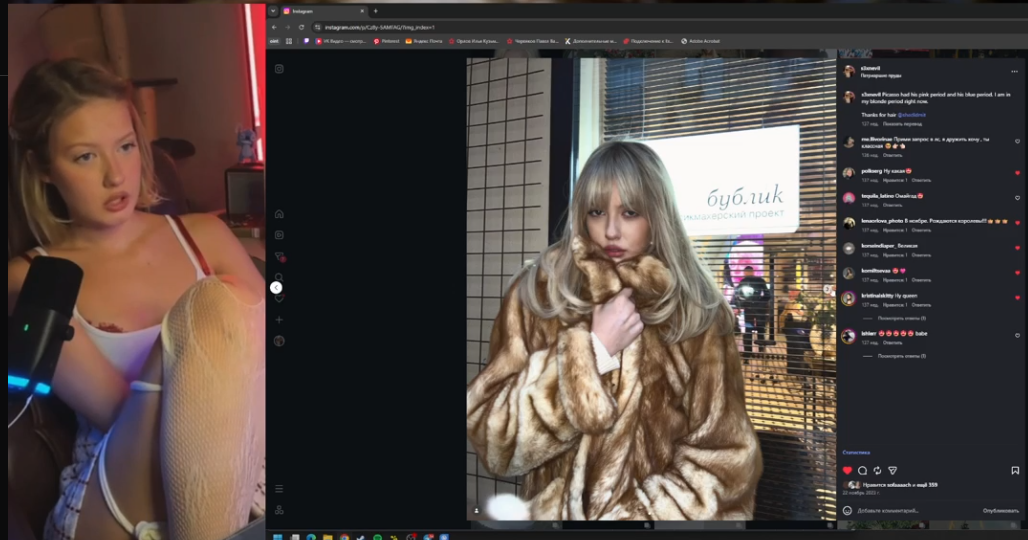Click the Instagram logo in the sidebar

[x=279, y=69]
